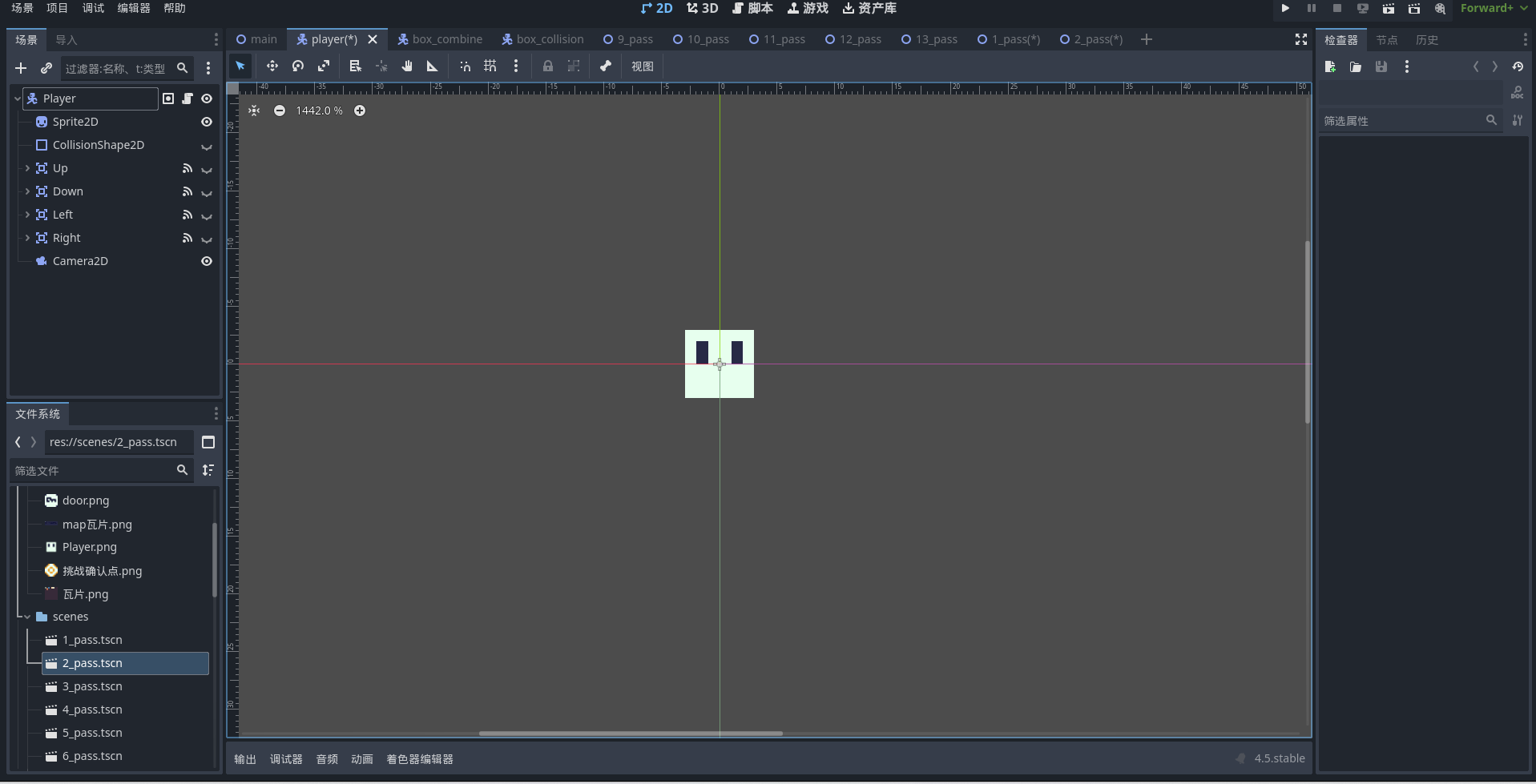Open the 调试 menu
1536x784 pixels.
pos(93,8)
